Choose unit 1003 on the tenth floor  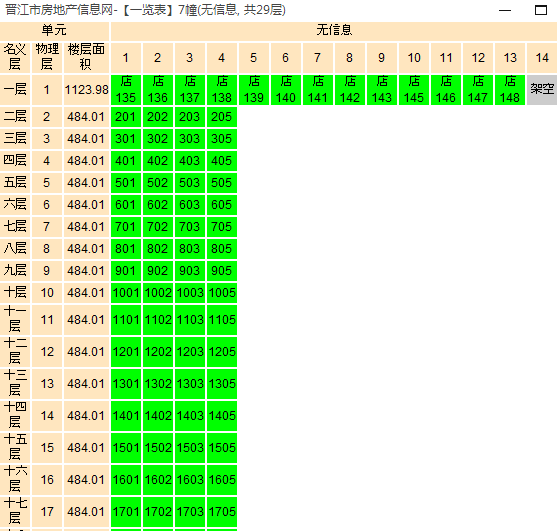[190, 293]
